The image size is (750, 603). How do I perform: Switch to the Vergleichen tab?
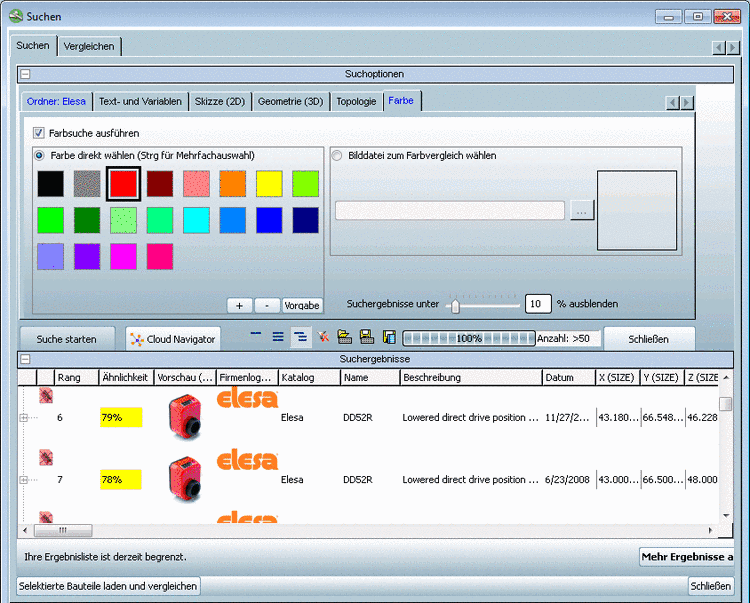click(89, 46)
